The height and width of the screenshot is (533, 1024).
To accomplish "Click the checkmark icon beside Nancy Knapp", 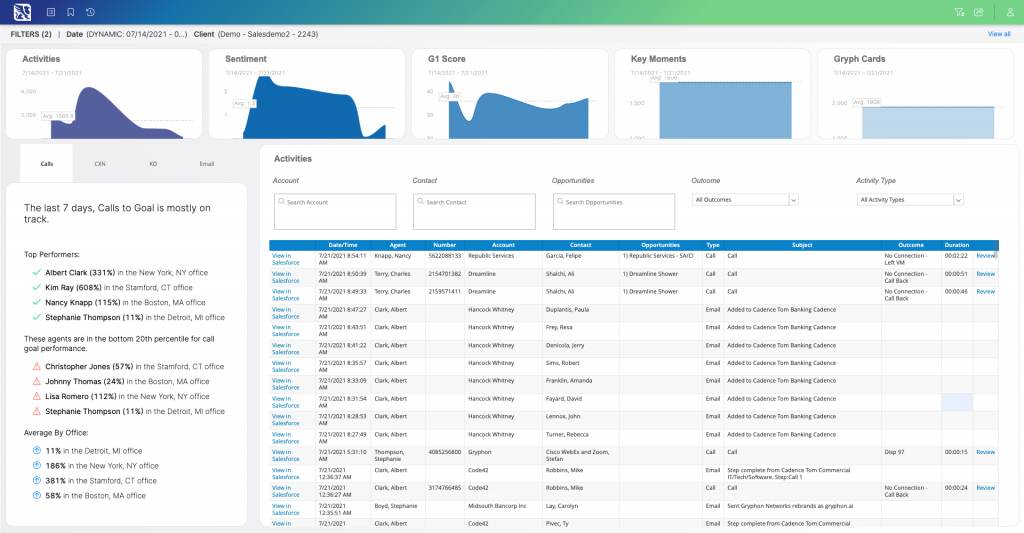I will [x=37, y=302].
